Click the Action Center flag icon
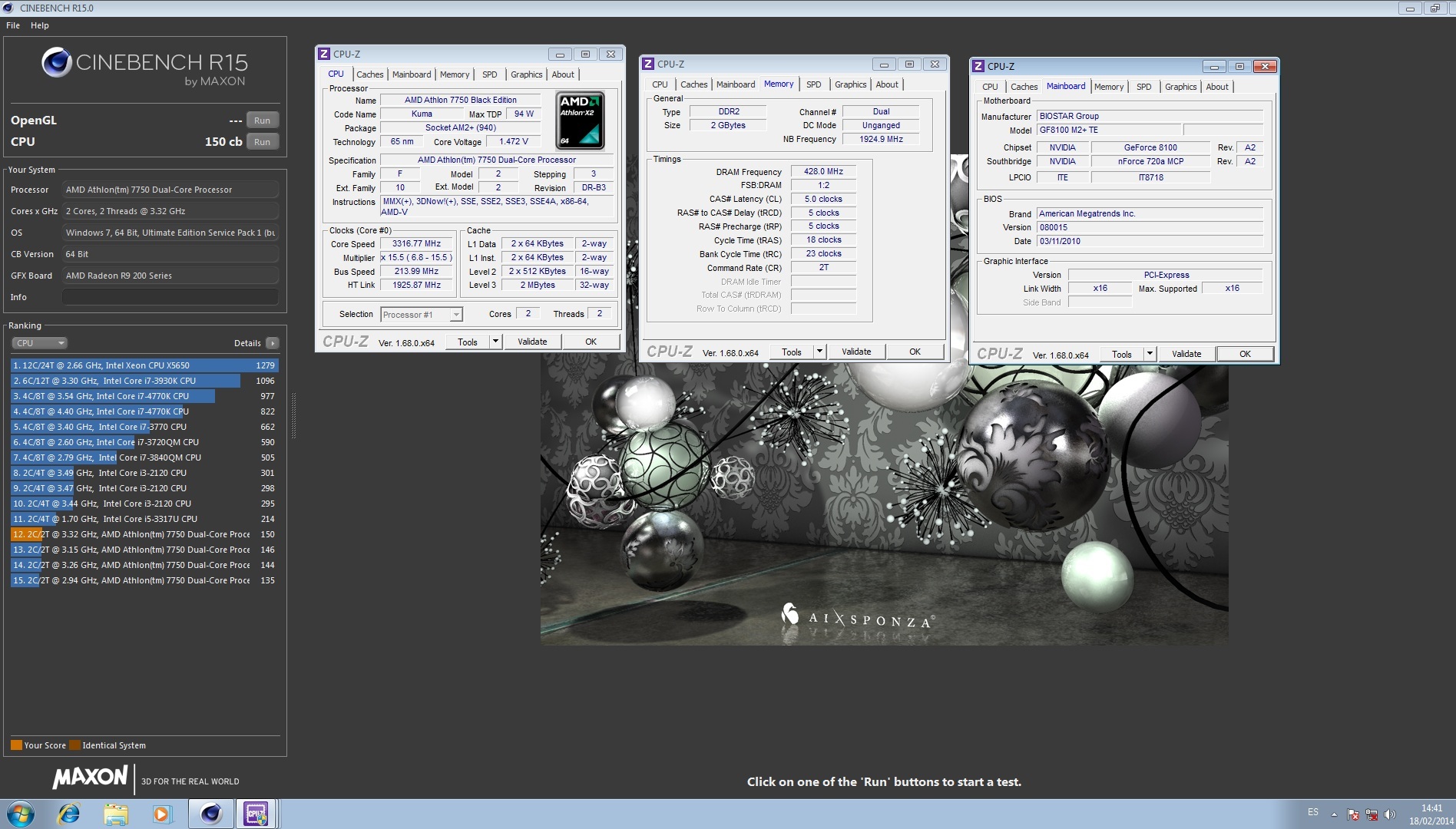The width and height of the screenshot is (1456, 829). [x=1353, y=814]
